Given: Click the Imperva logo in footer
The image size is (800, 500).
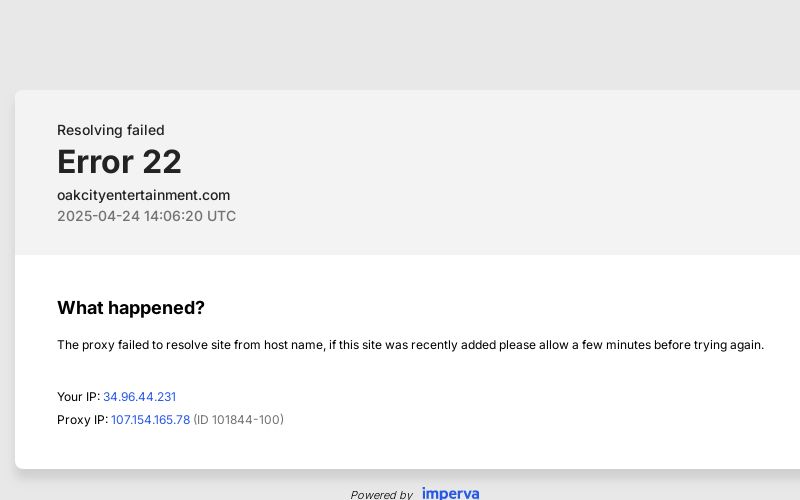Looking at the screenshot, I should pyautogui.click(x=450, y=494).
